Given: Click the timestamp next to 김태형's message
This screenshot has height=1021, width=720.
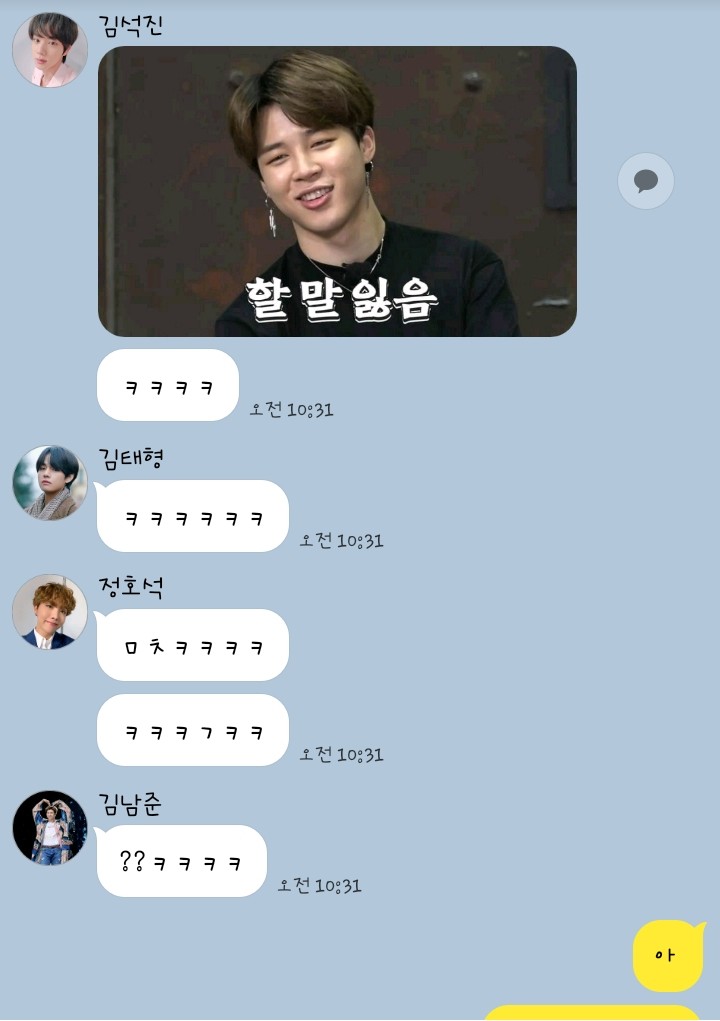Looking at the screenshot, I should click(x=342, y=540).
